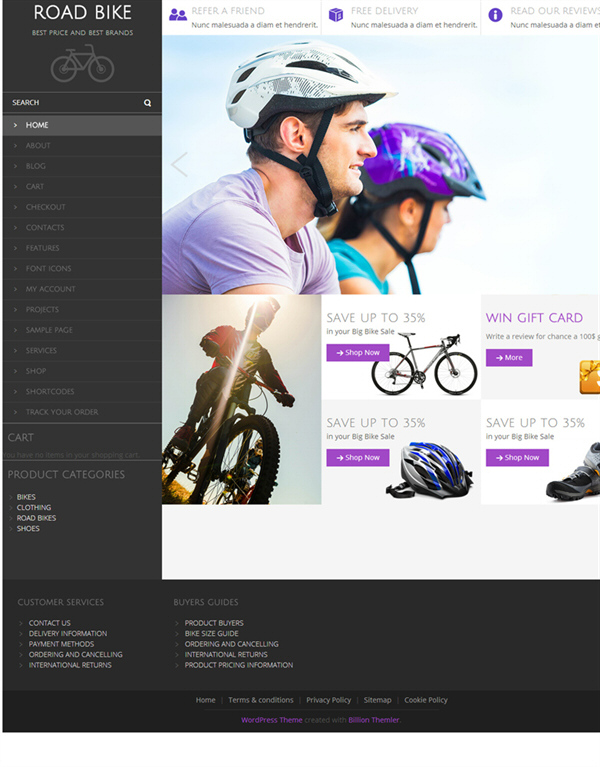Click into the Search input field
Screen dimensions: 600x767
[x=70, y=103]
